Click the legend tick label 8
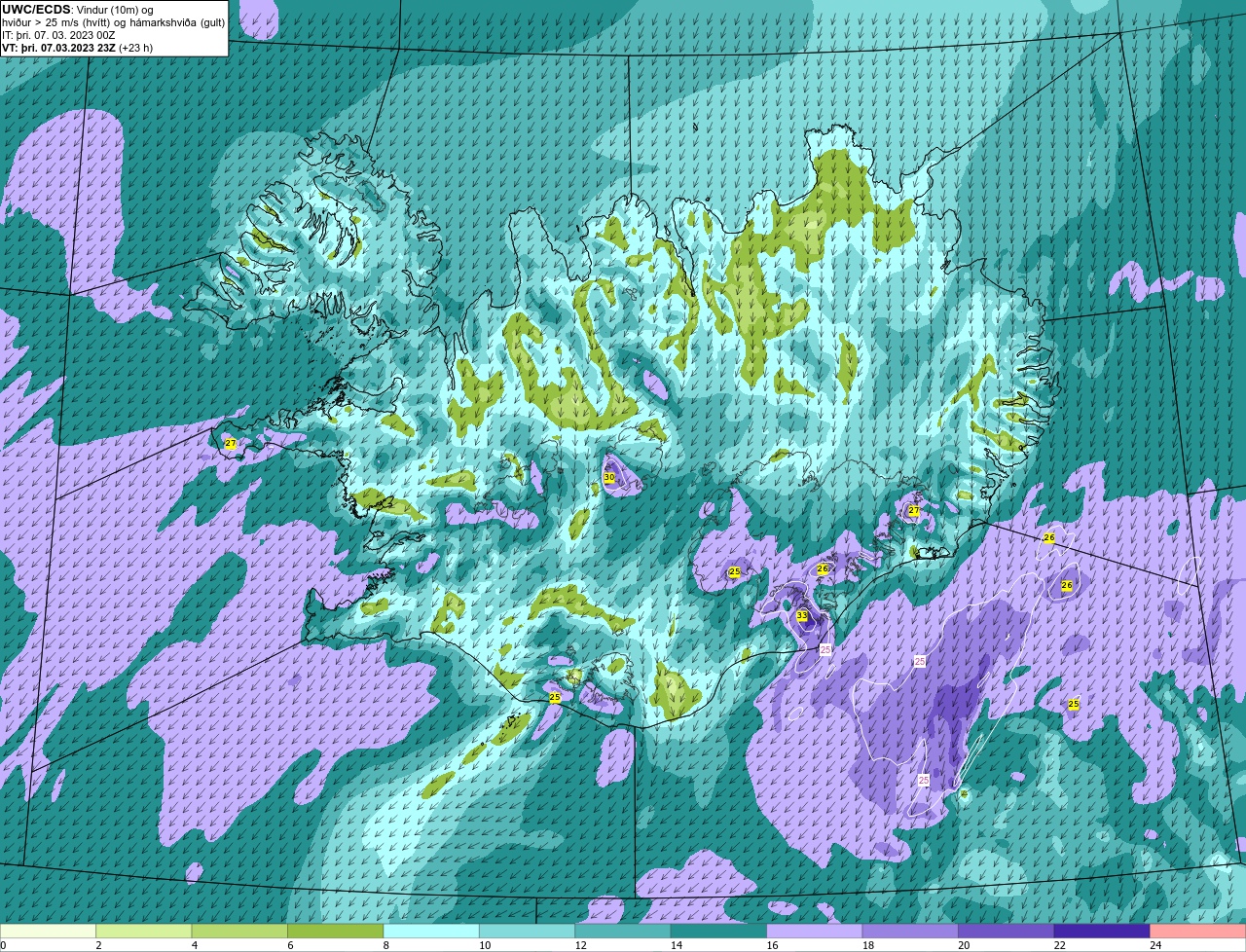Image resolution: width=1246 pixels, height=952 pixels. tap(385, 945)
